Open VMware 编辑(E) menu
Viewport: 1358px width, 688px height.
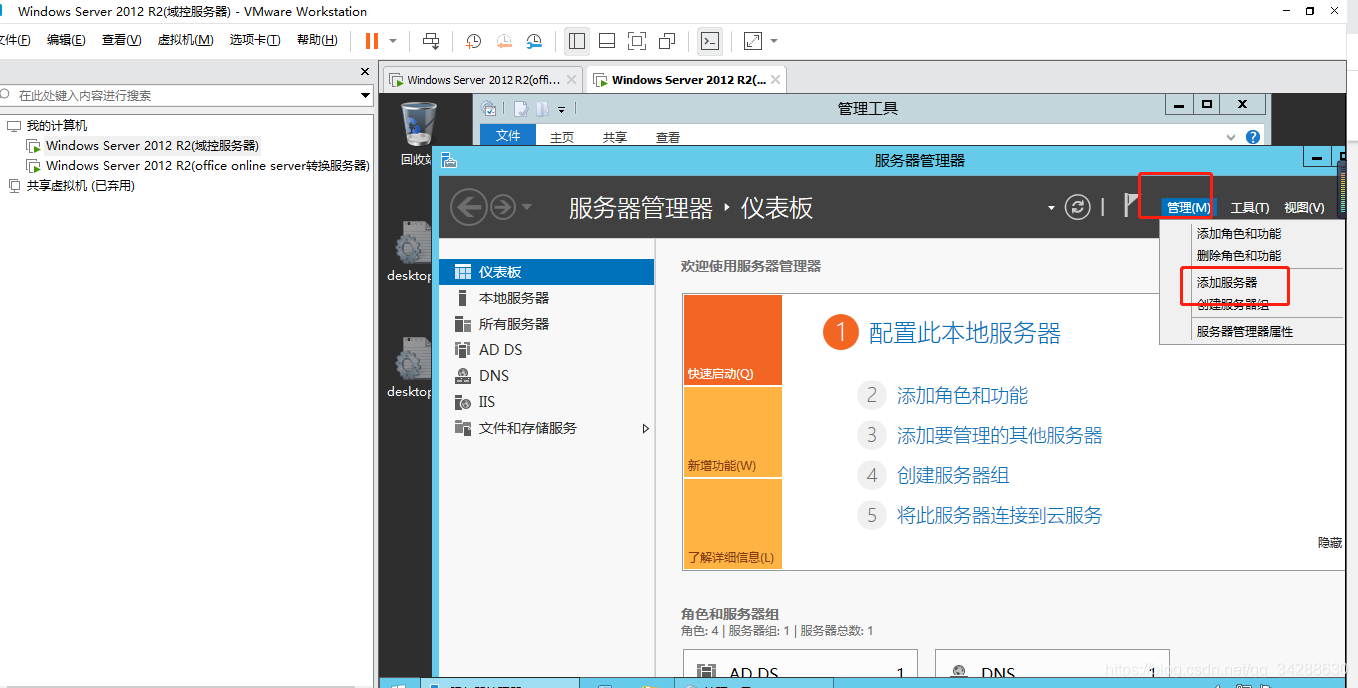66,40
